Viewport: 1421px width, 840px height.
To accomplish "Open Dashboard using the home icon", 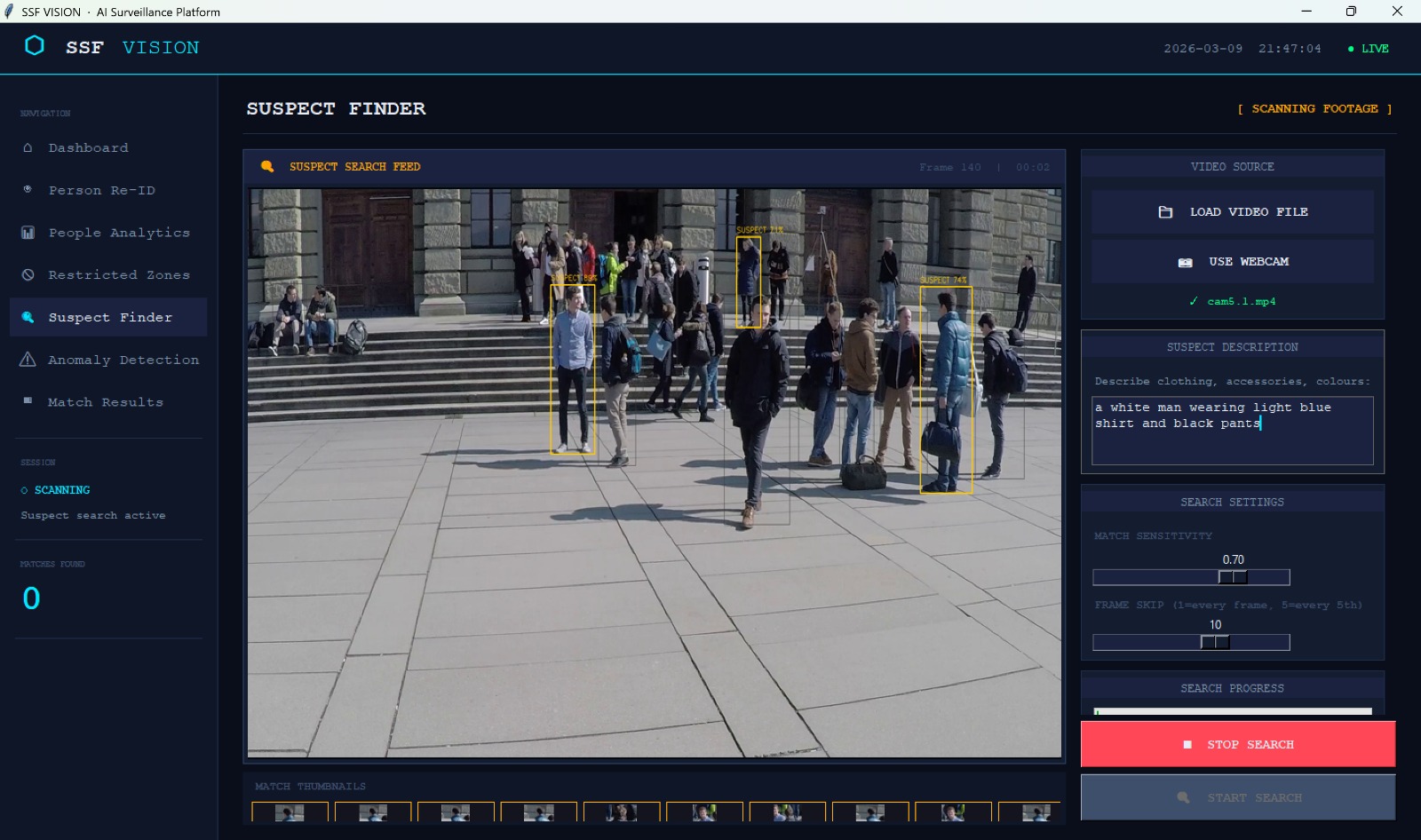I will (x=28, y=147).
